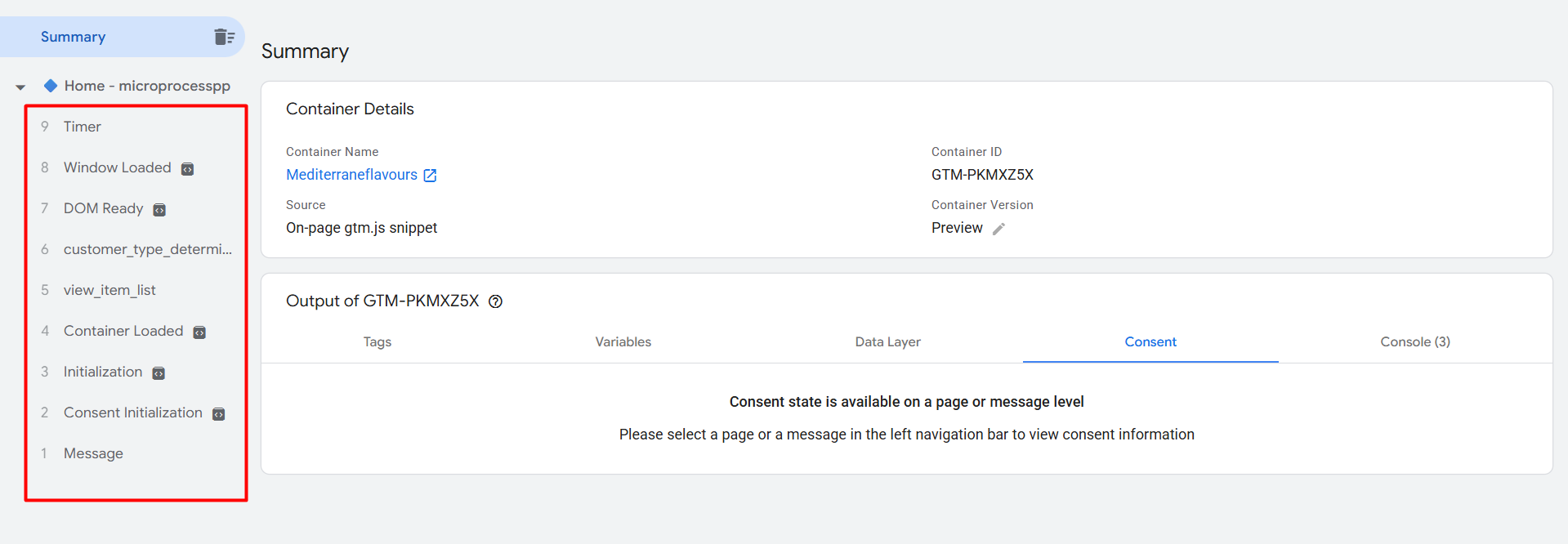The height and width of the screenshot is (544, 1568).
Task: Click the clear events icon beside Summary
Action: pyautogui.click(x=224, y=37)
